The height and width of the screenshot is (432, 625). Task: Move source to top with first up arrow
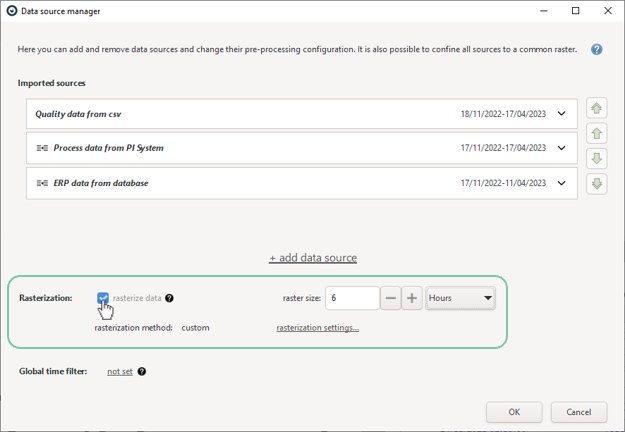[596, 108]
